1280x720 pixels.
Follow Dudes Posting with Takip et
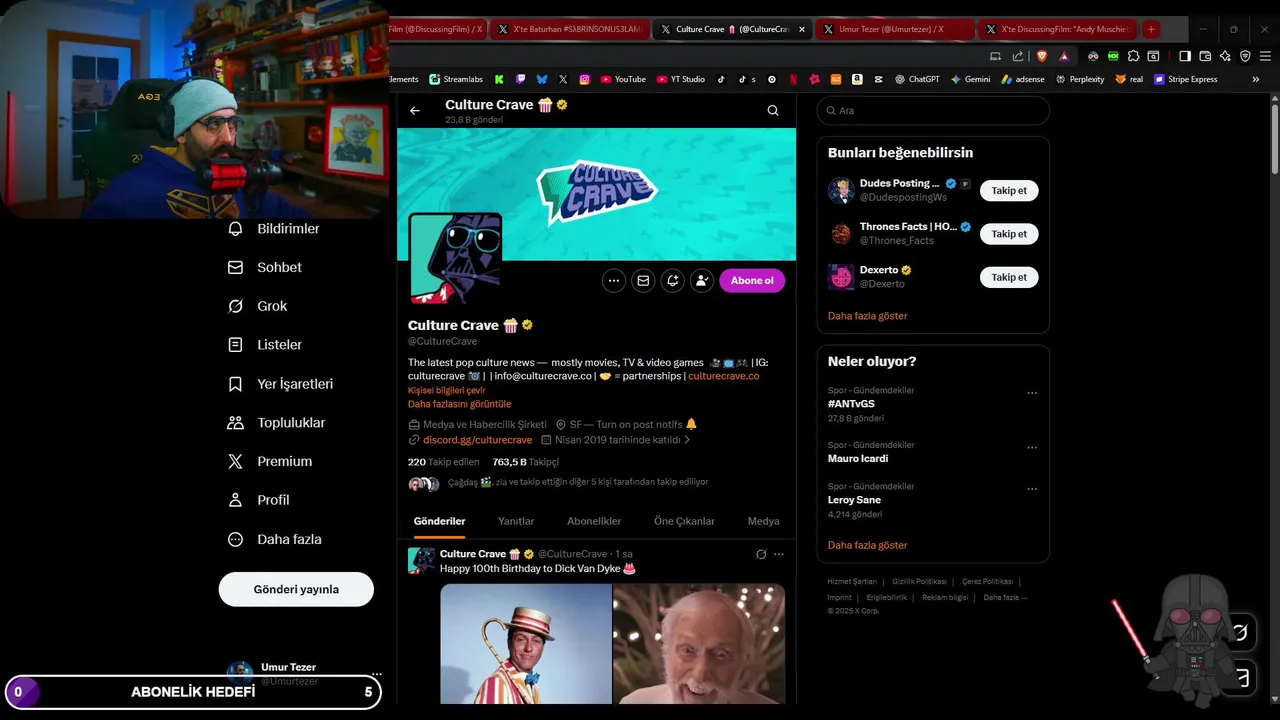click(1009, 191)
